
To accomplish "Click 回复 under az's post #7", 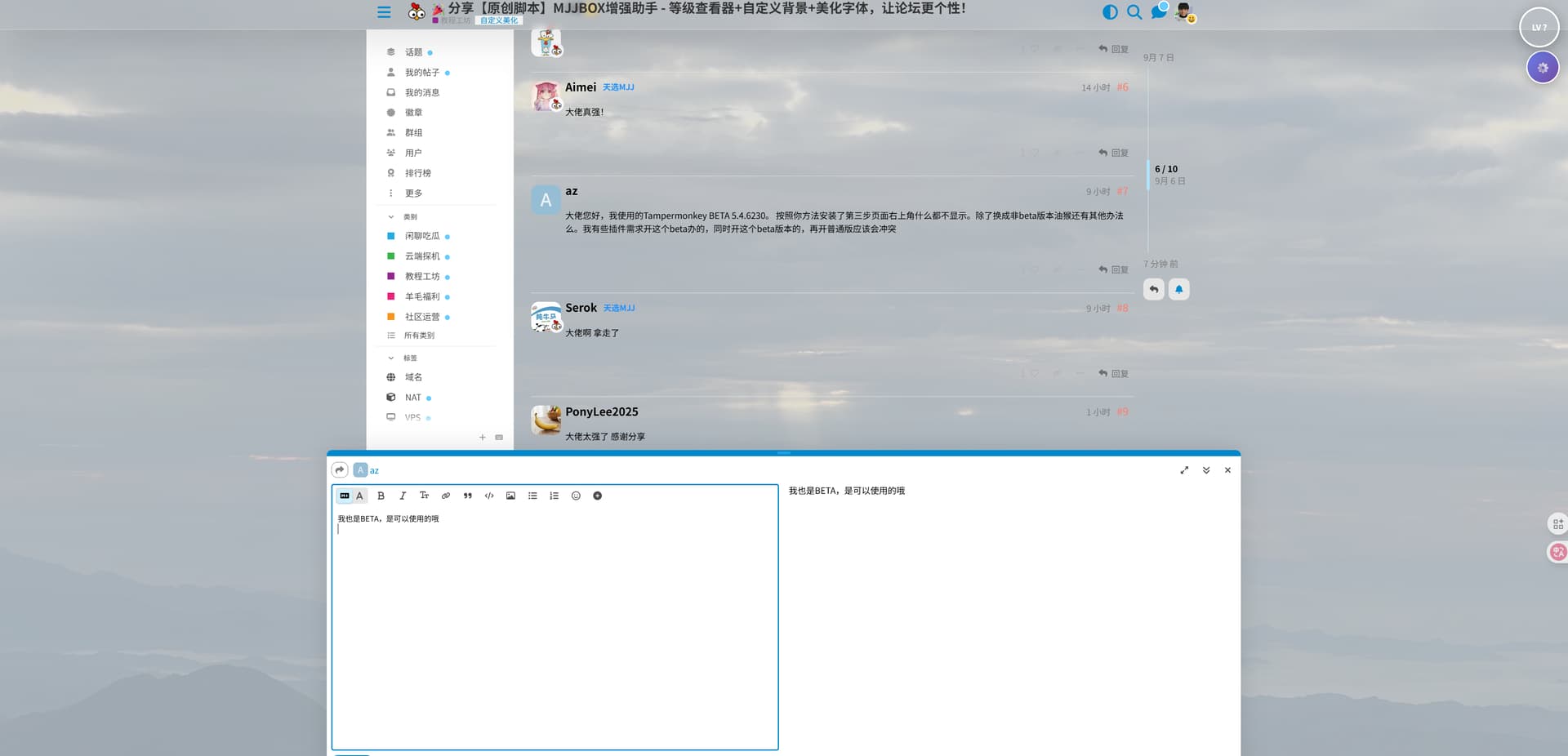I will pos(1113,269).
